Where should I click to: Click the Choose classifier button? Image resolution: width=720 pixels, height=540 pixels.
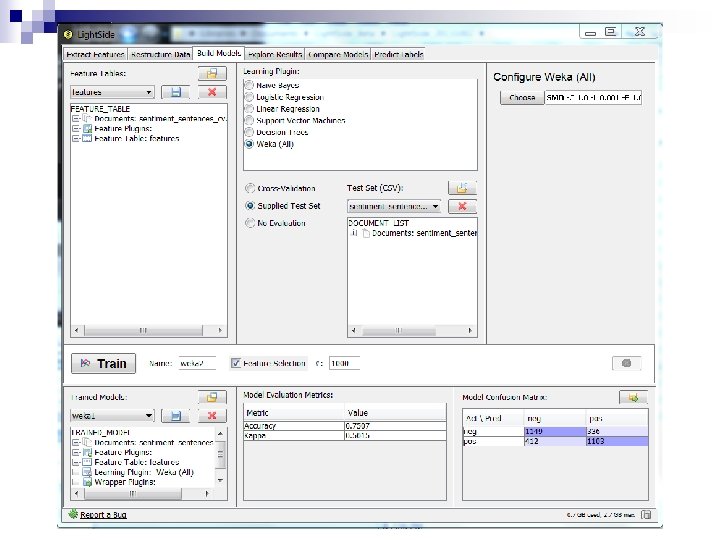(x=522, y=98)
